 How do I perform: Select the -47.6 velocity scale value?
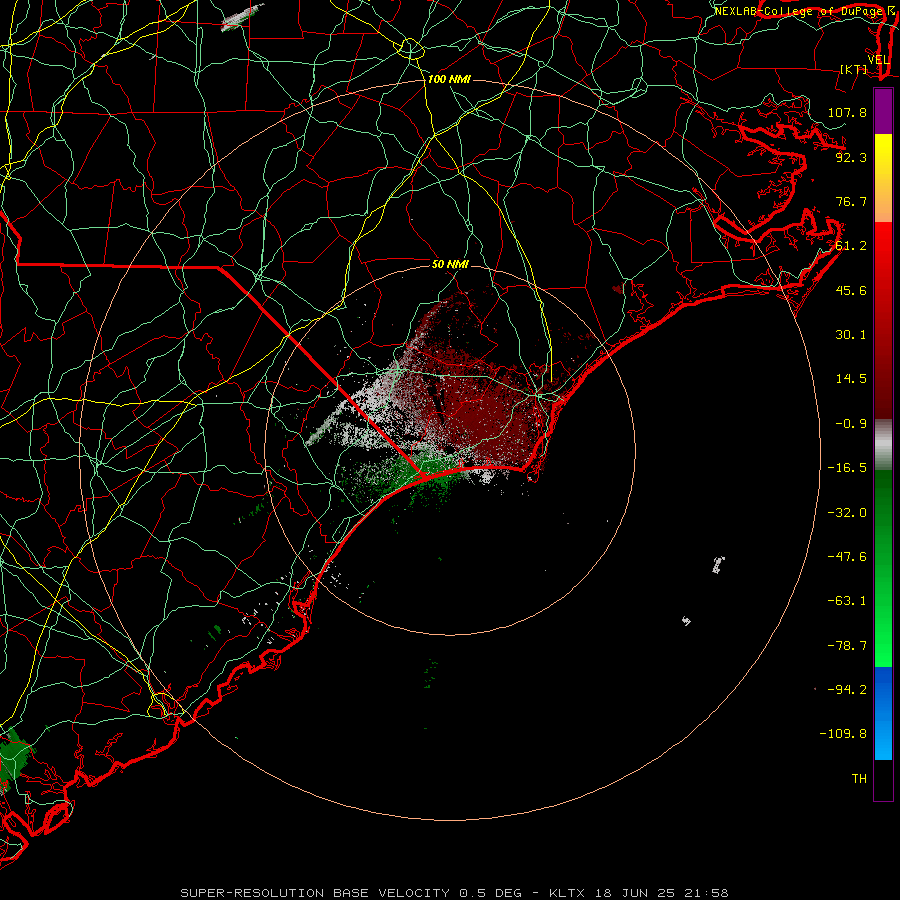(x=847, y=557)
